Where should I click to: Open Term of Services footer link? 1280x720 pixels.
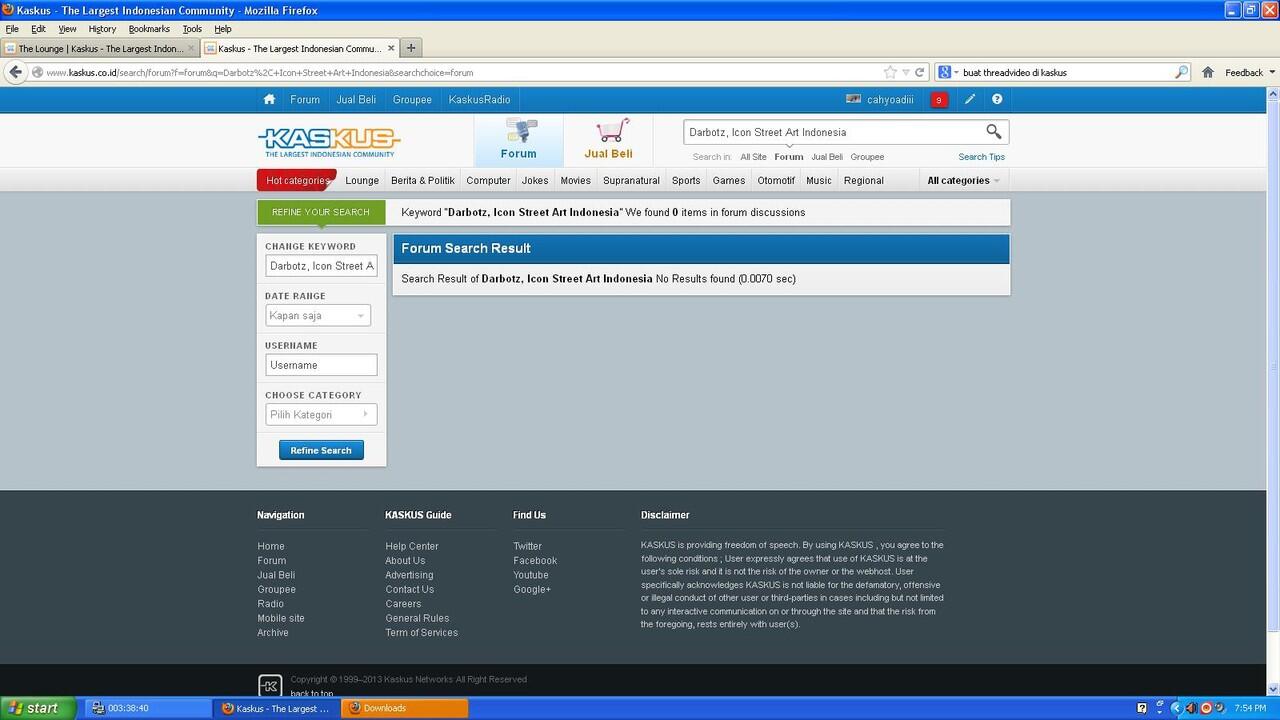click(421, 632)
